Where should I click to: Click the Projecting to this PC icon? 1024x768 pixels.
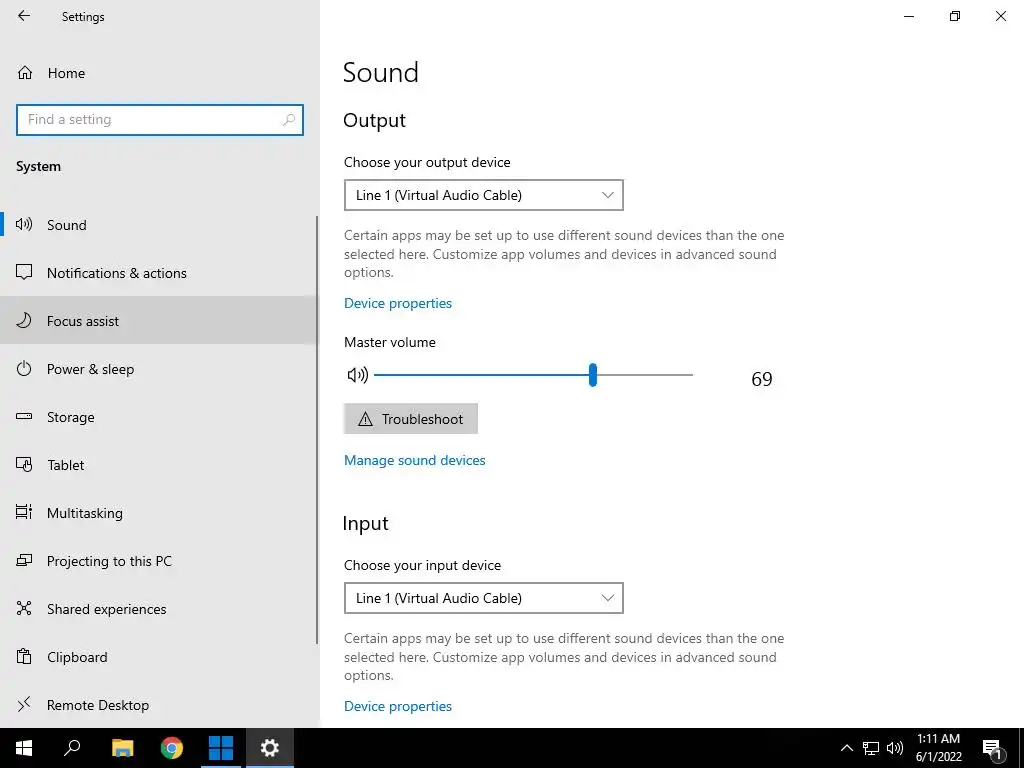coord(24,560)
